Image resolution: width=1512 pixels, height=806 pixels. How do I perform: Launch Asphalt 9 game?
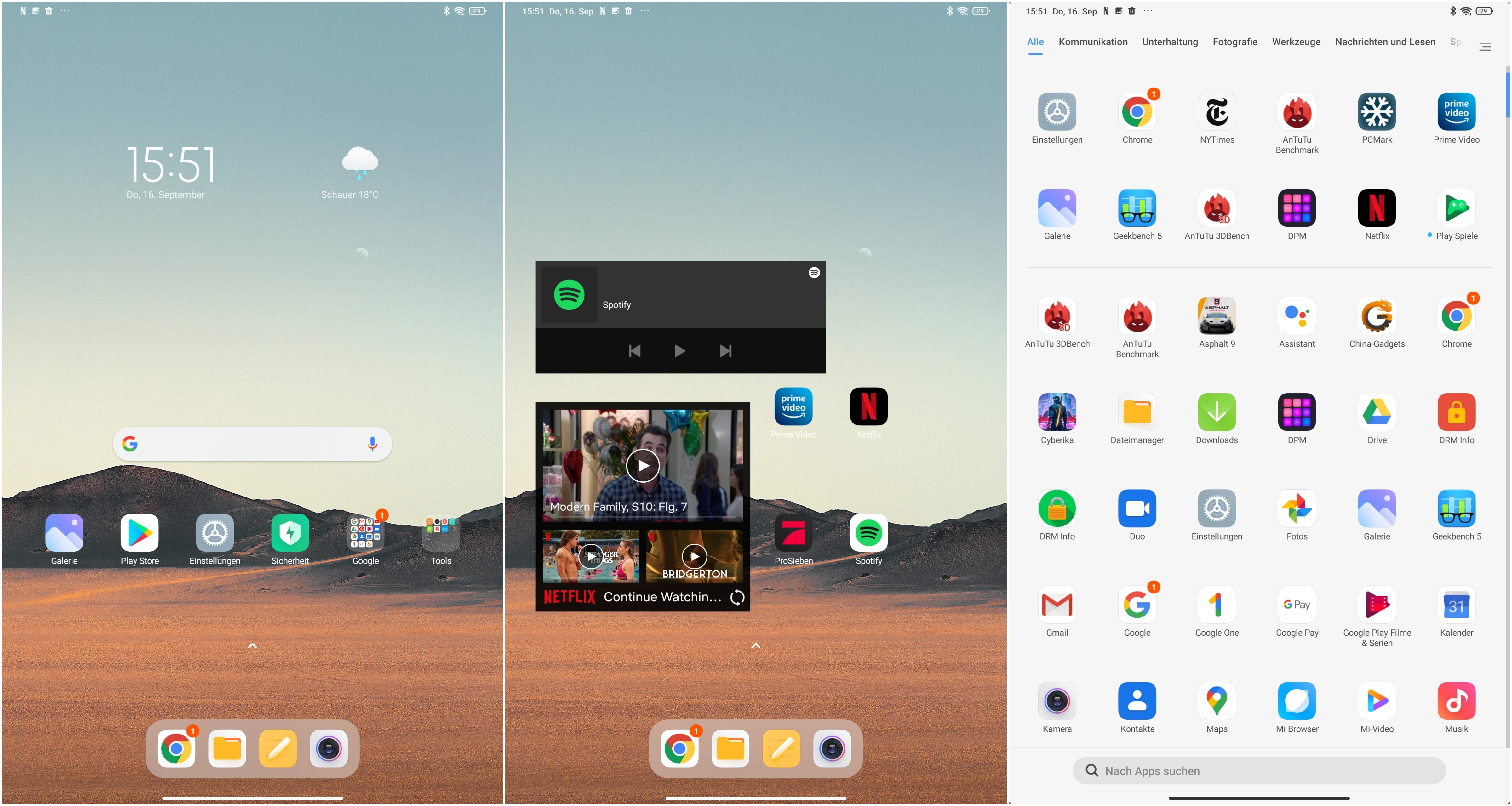click(1217, 315)
